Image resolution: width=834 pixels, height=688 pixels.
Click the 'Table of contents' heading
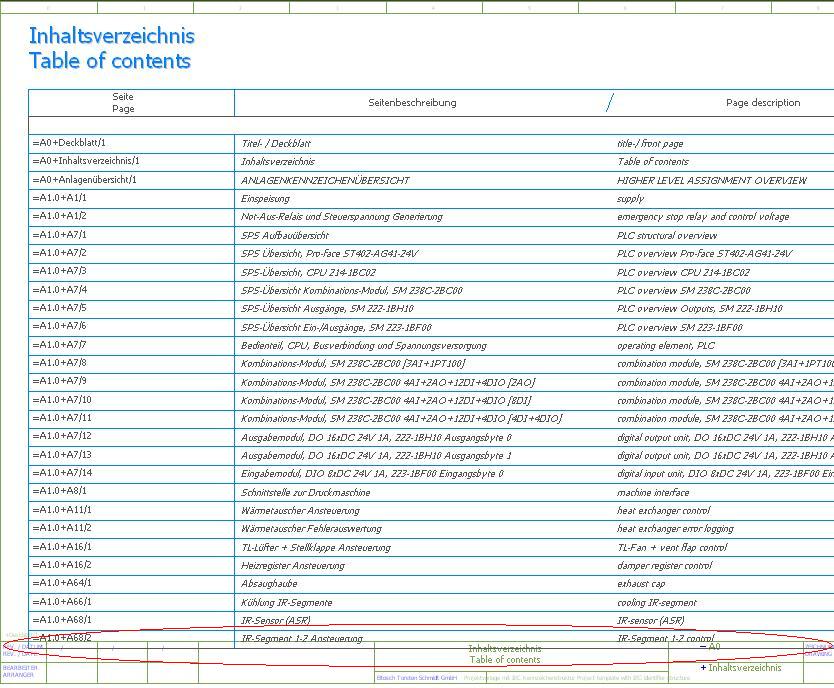(110, 61)
